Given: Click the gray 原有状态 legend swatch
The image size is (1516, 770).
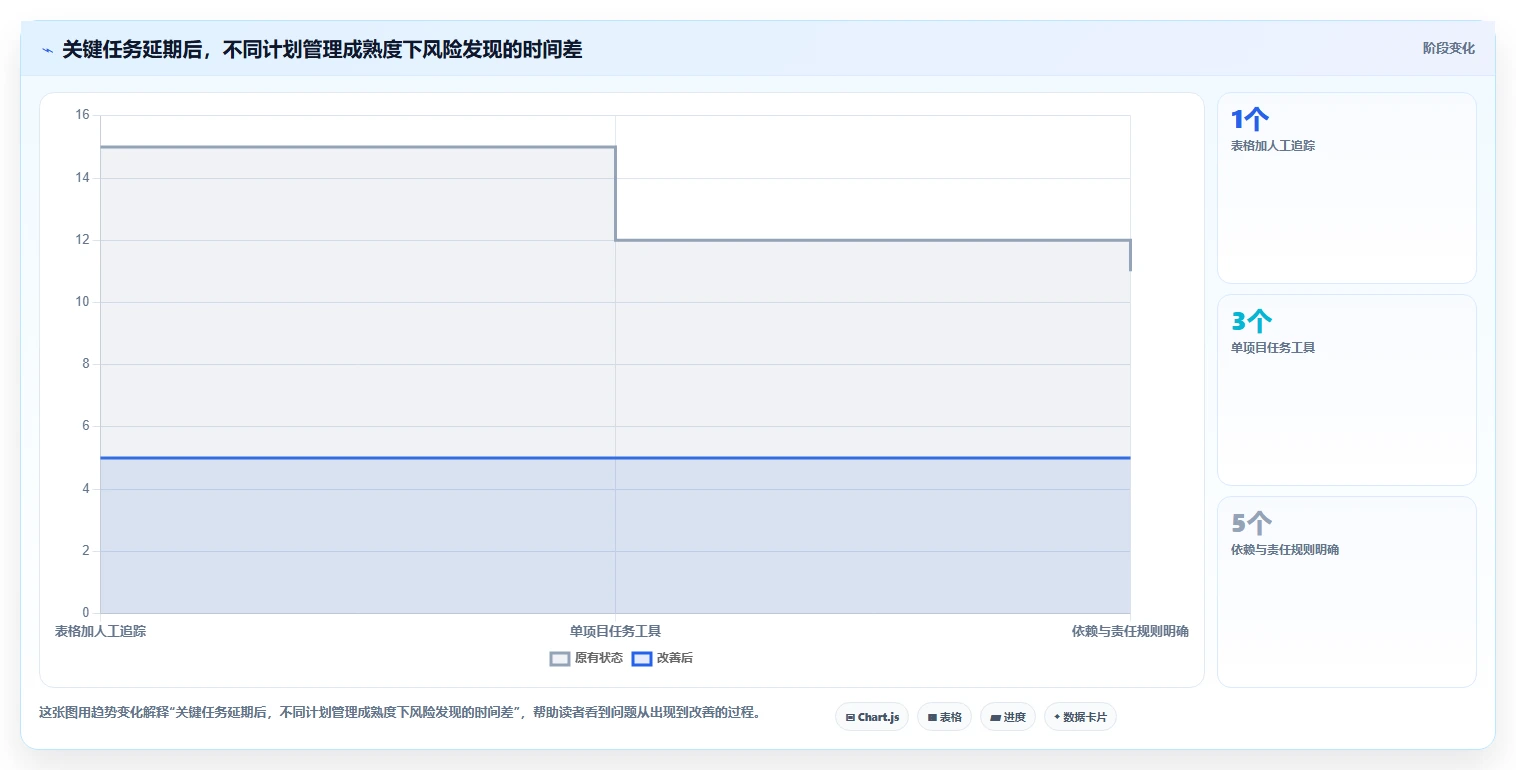Looking at the screenshot, I should point(560,658).
